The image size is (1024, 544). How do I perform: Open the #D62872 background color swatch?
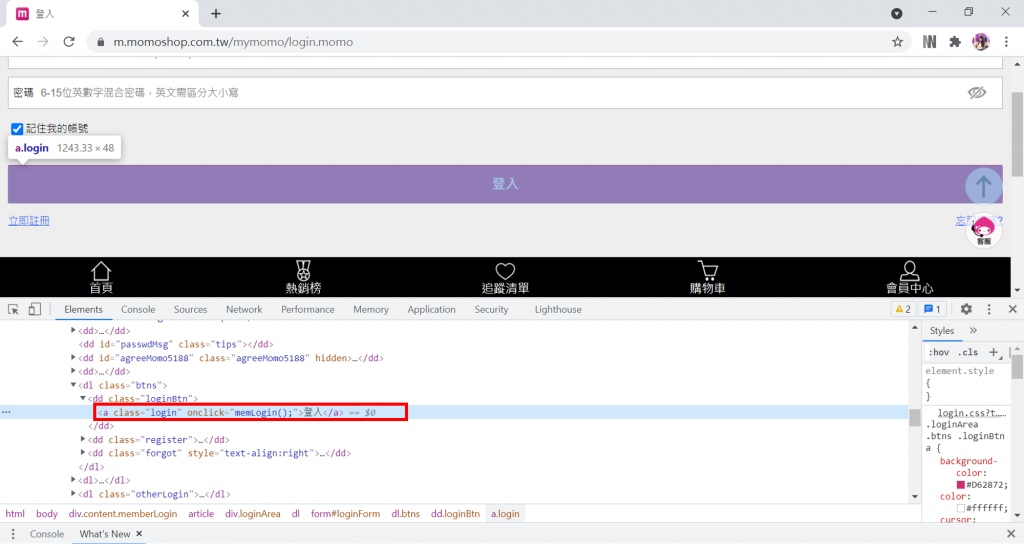point(961,485)
